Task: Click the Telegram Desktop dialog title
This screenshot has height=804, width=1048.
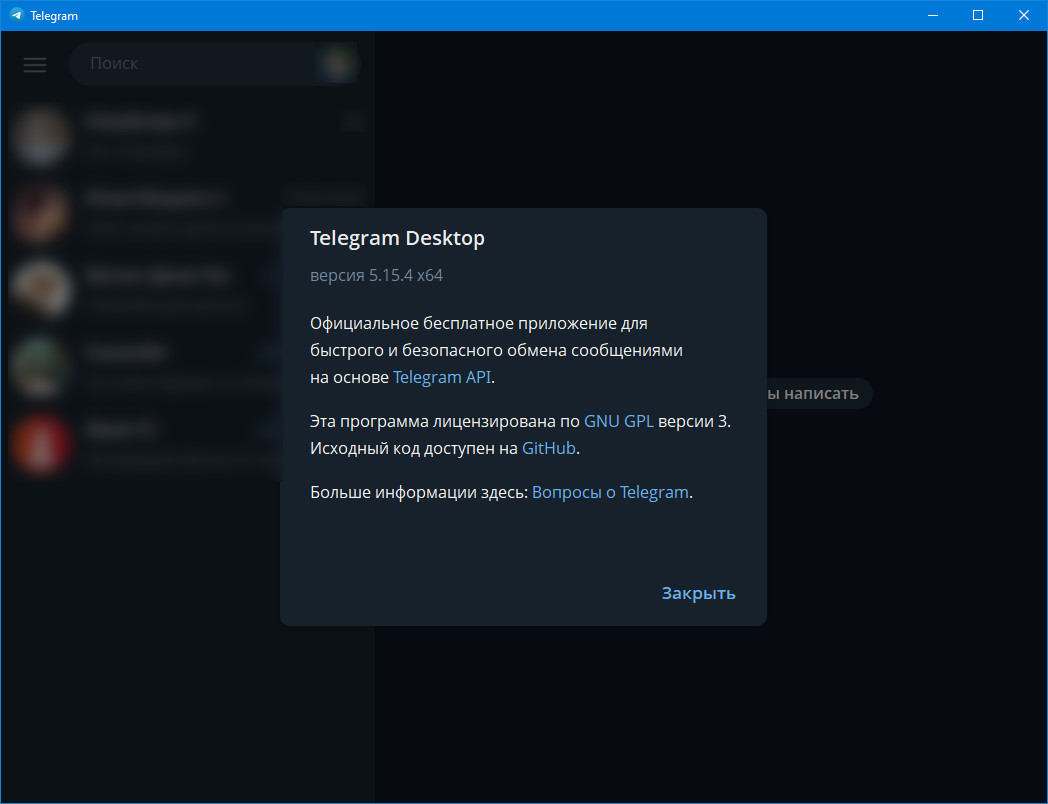Action: tap(397, 238)
